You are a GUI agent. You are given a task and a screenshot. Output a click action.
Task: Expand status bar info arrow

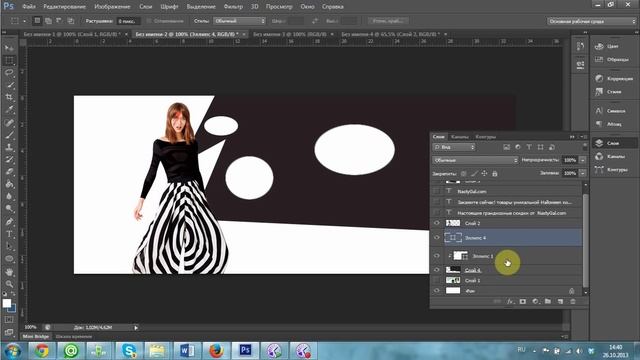point(136,327)
